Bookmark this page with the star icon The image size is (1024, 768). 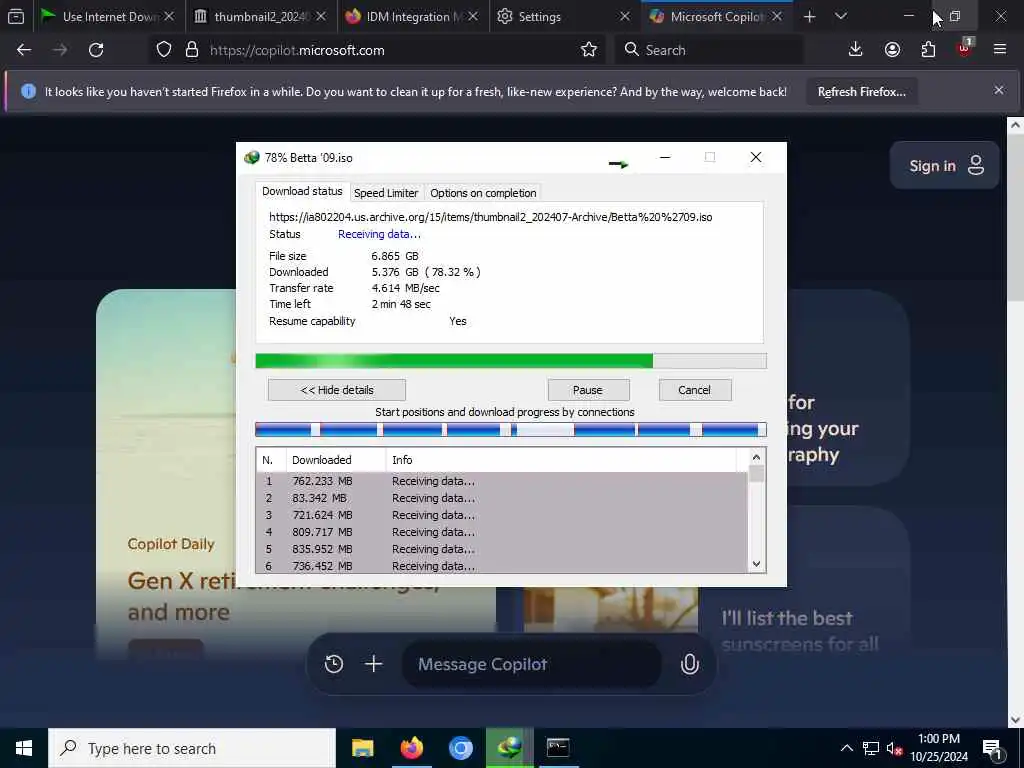[588, 50]
